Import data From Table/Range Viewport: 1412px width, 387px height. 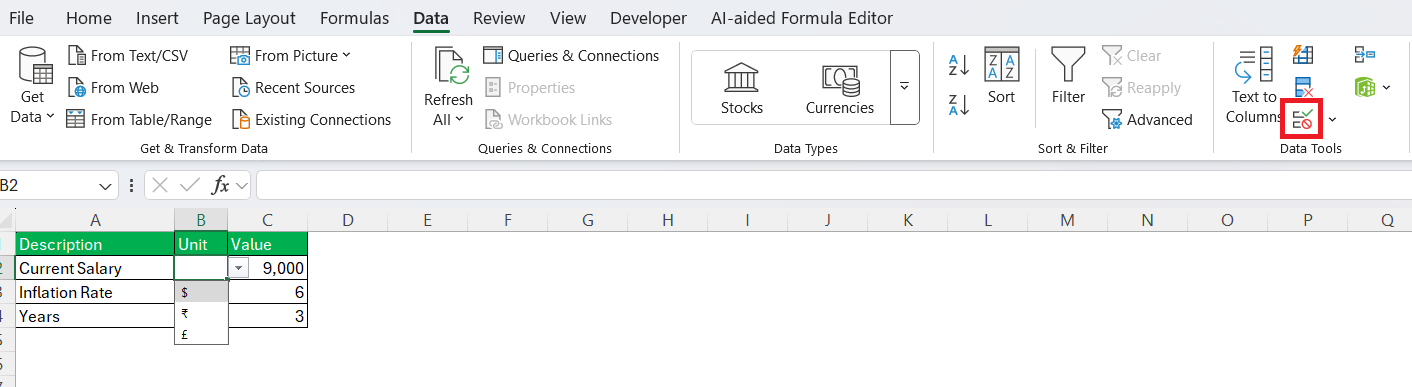pos(139,120)
